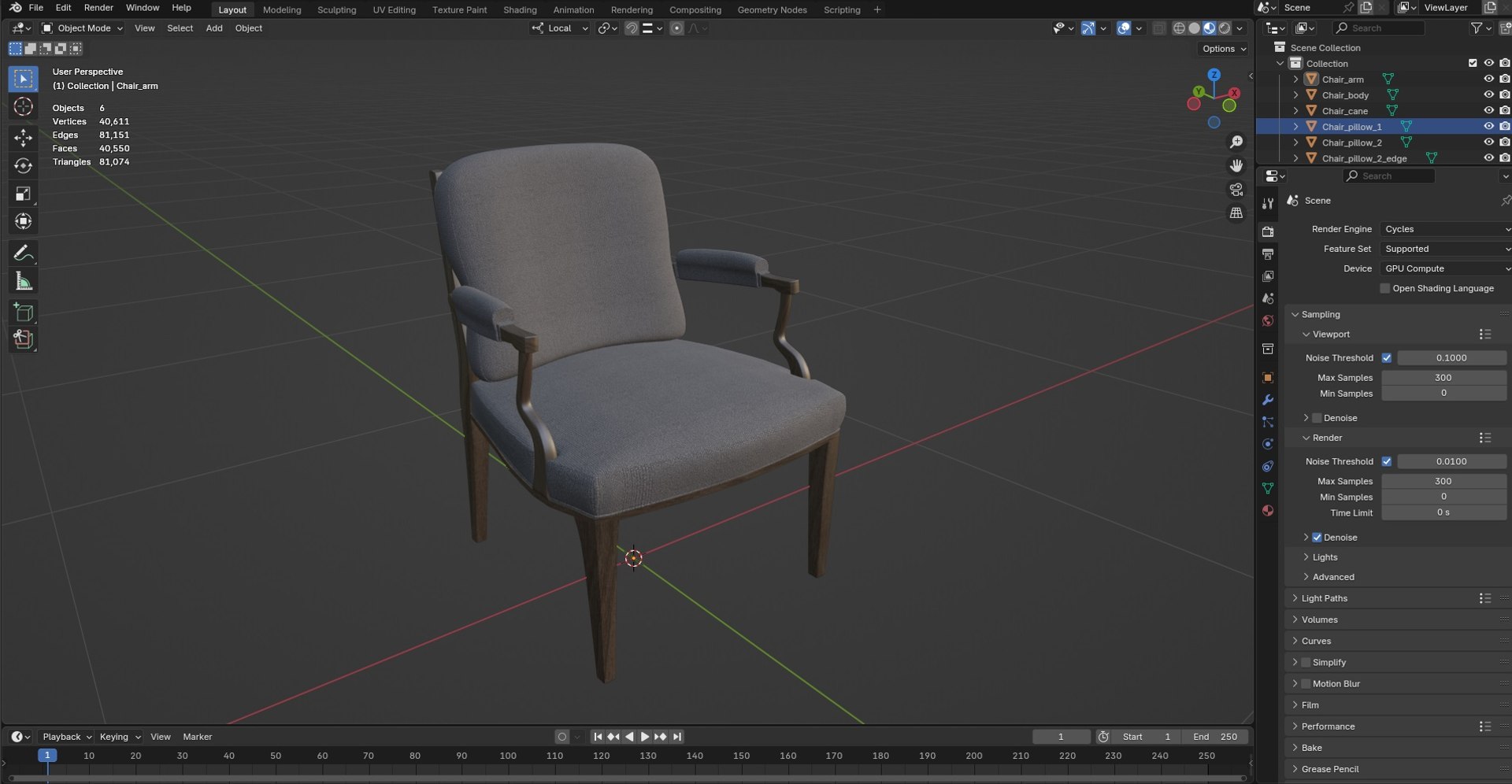Image resolution: width=1512 pixels, height=784 pixels.
Task: Activate the Transform tool
Action: pyautogui.click(x=23, y=222)
